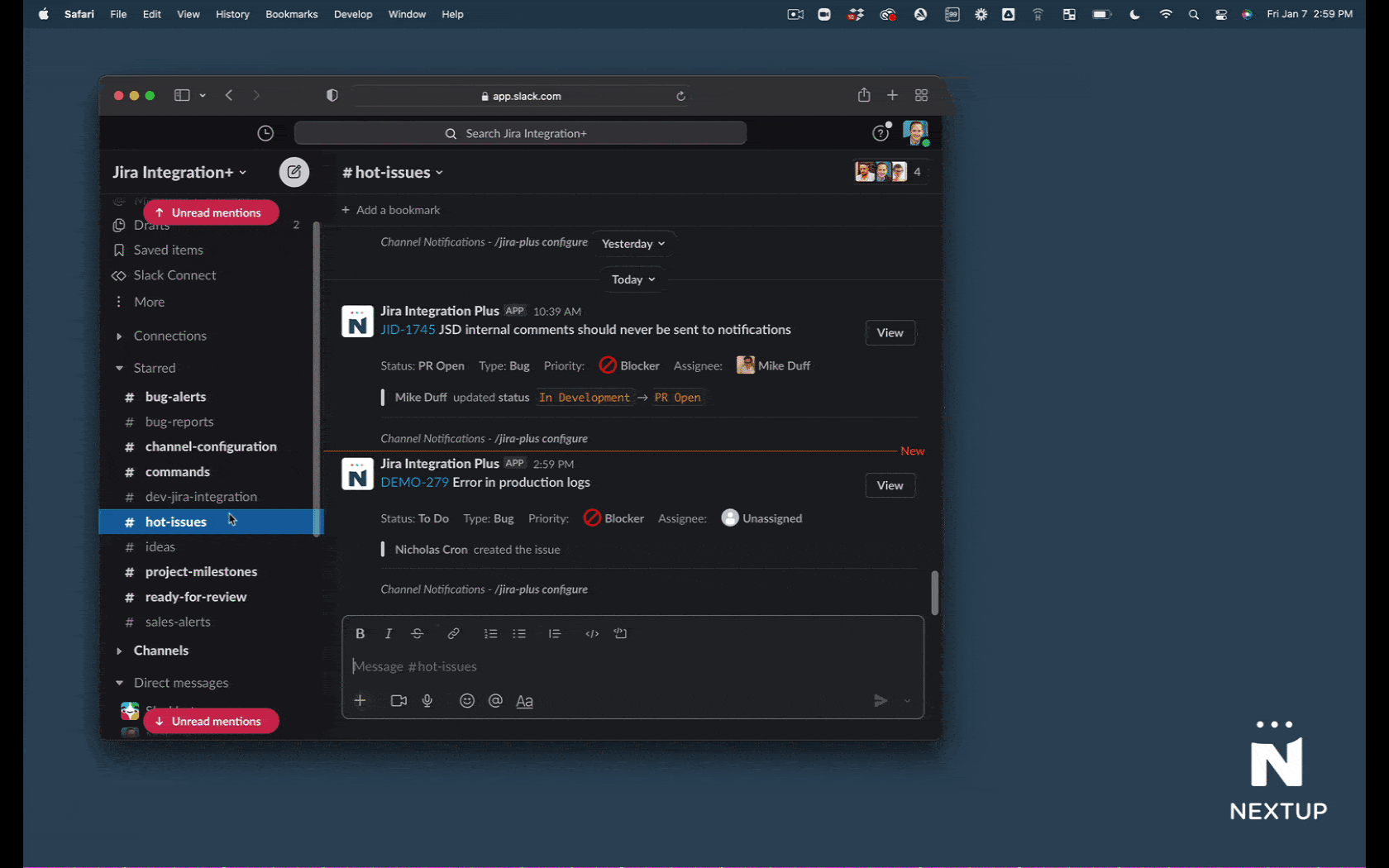Click Safari privacy shield icon

332,95
